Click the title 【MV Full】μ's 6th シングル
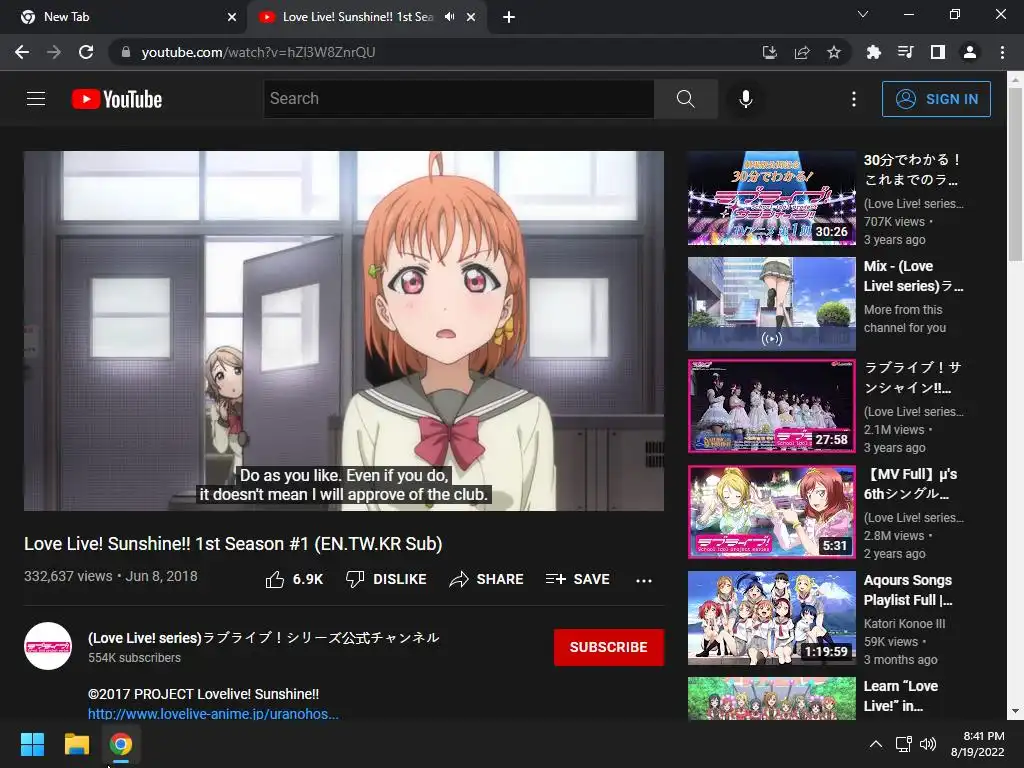Viewport: 1024px width, 768px height. 910,484
